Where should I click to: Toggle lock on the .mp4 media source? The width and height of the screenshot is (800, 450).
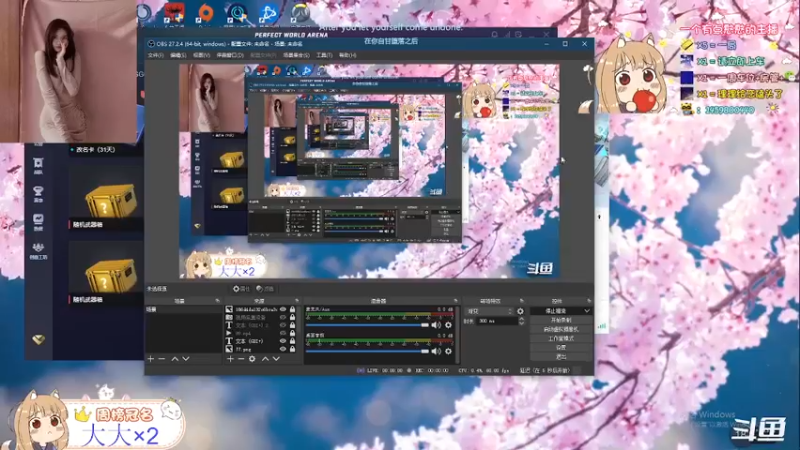tap(292, 333)
